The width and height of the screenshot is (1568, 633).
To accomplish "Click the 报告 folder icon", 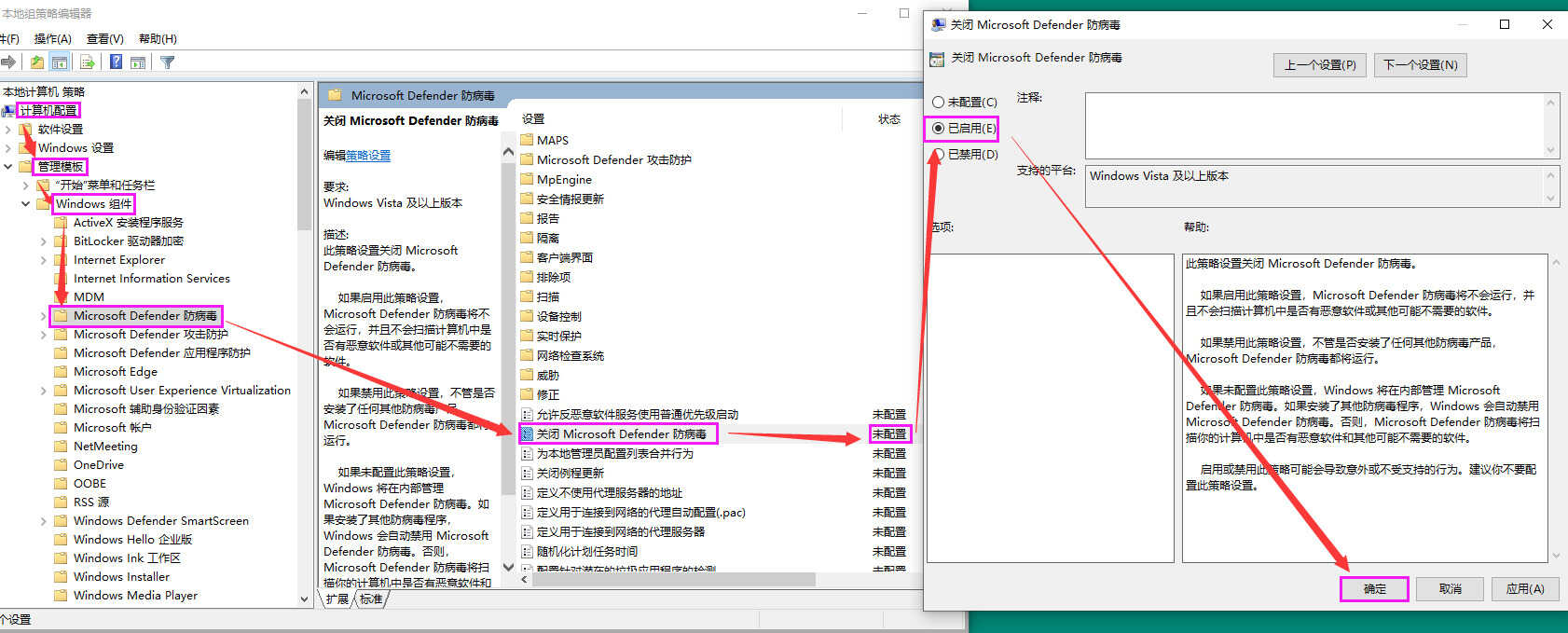I will coord(528,218).
